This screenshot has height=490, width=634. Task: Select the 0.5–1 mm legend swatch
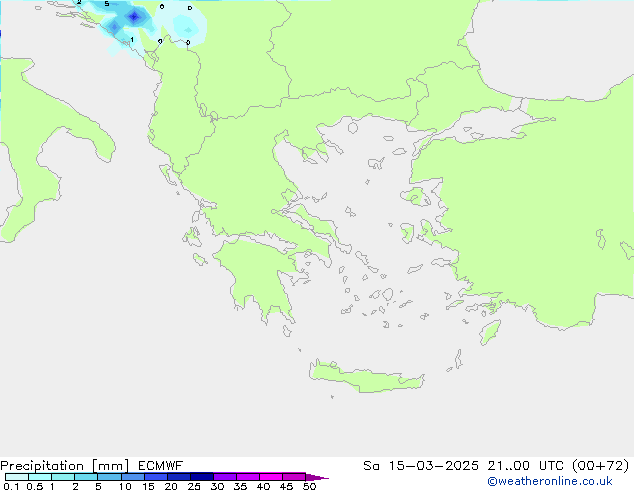(40, 477)
